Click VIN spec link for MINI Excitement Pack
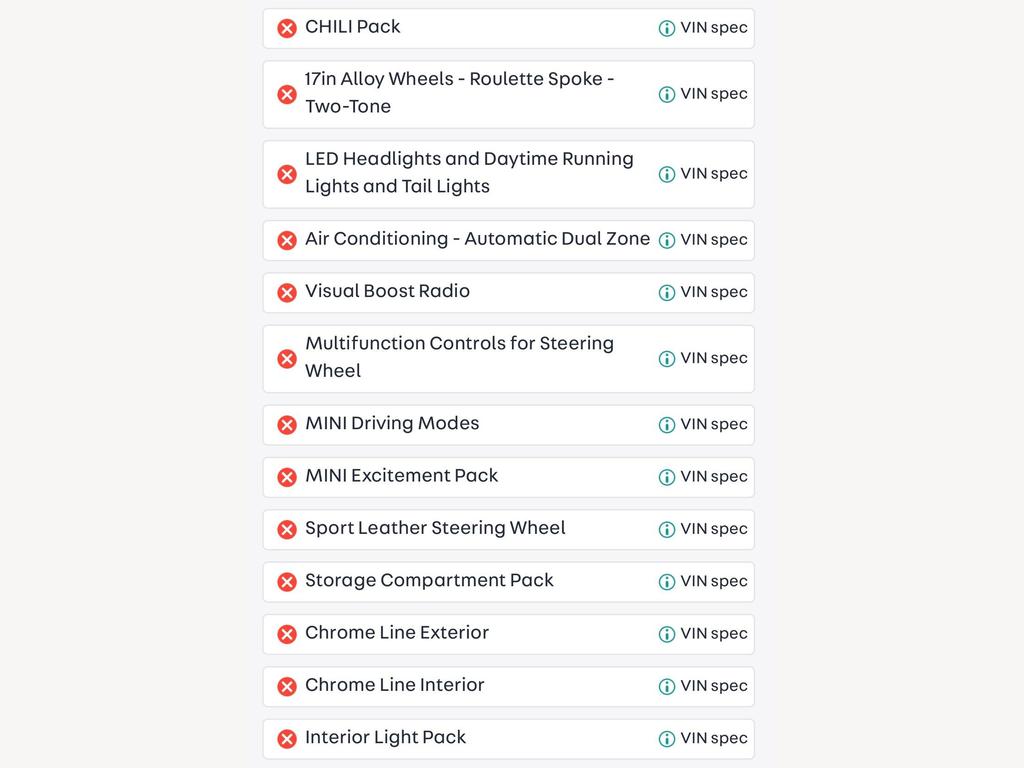The width and height of the screenshot is (1024, 768). (714, 477)
